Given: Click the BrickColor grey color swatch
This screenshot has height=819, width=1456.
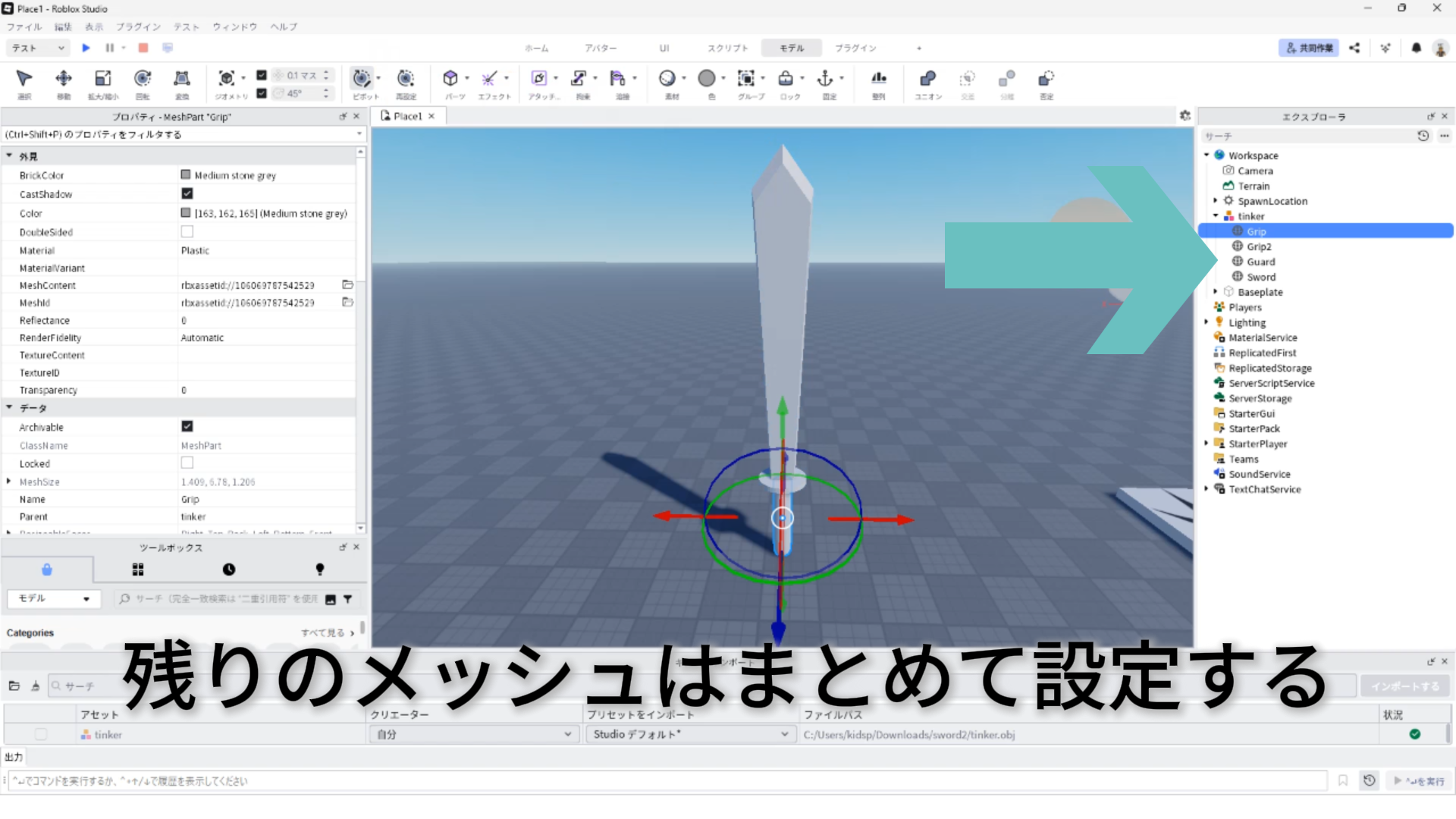Looking at the screenshot, I should coord(186,175).
